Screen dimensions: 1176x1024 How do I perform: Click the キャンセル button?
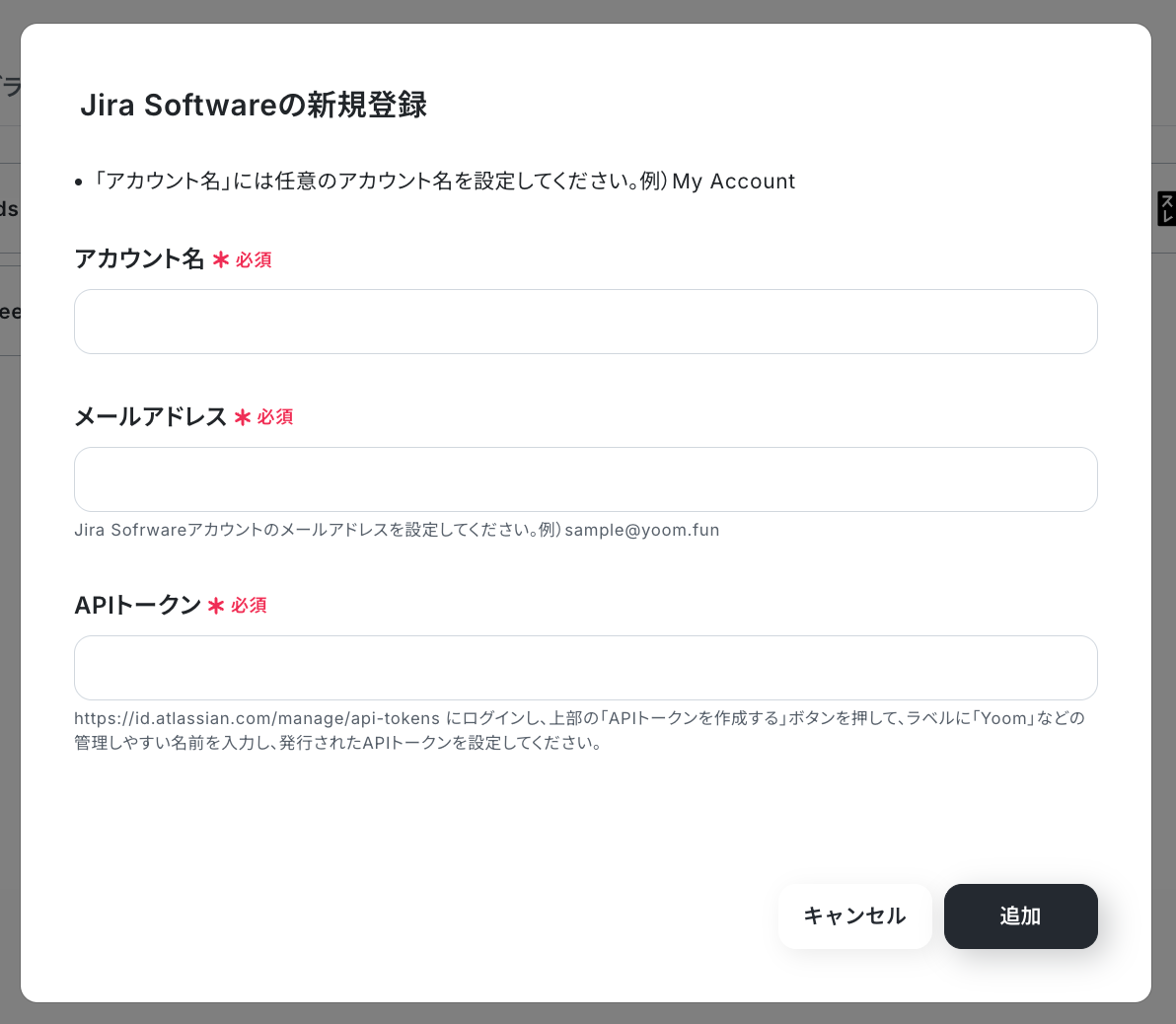pyautogui.click(x=855, y=915)
